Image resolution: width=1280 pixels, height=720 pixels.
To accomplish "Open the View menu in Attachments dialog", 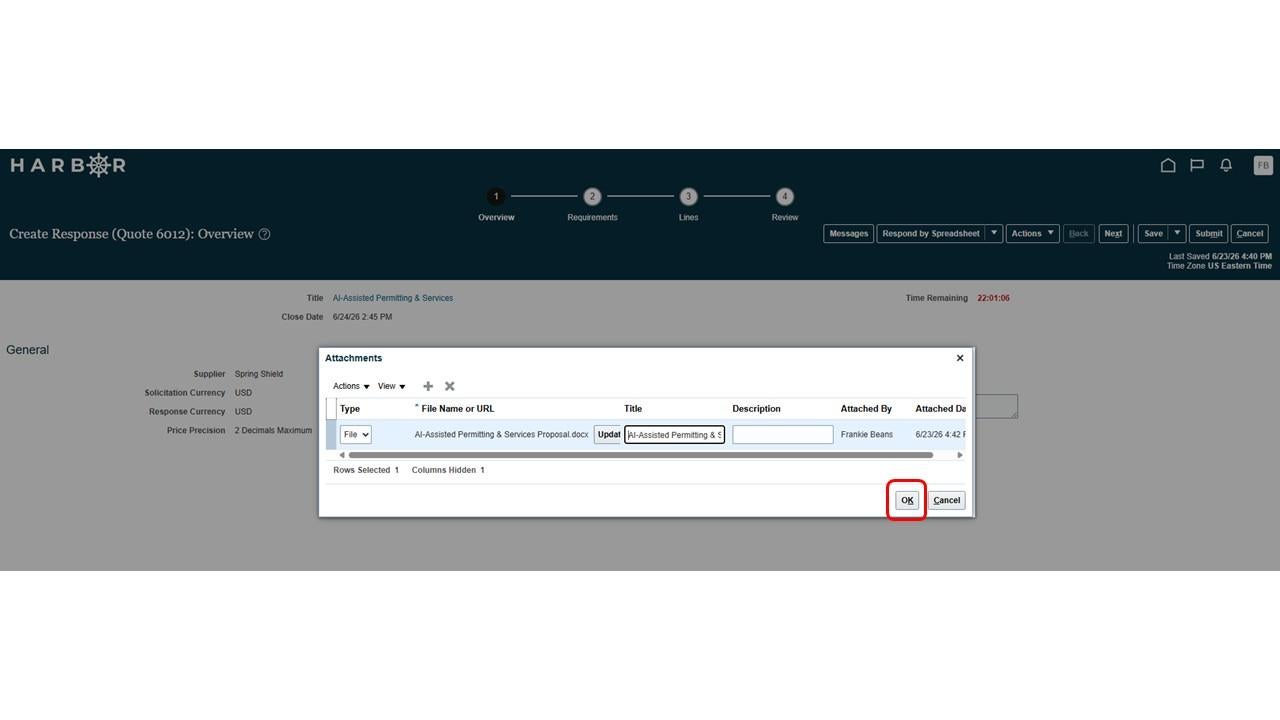I will (x=391, y=386).
